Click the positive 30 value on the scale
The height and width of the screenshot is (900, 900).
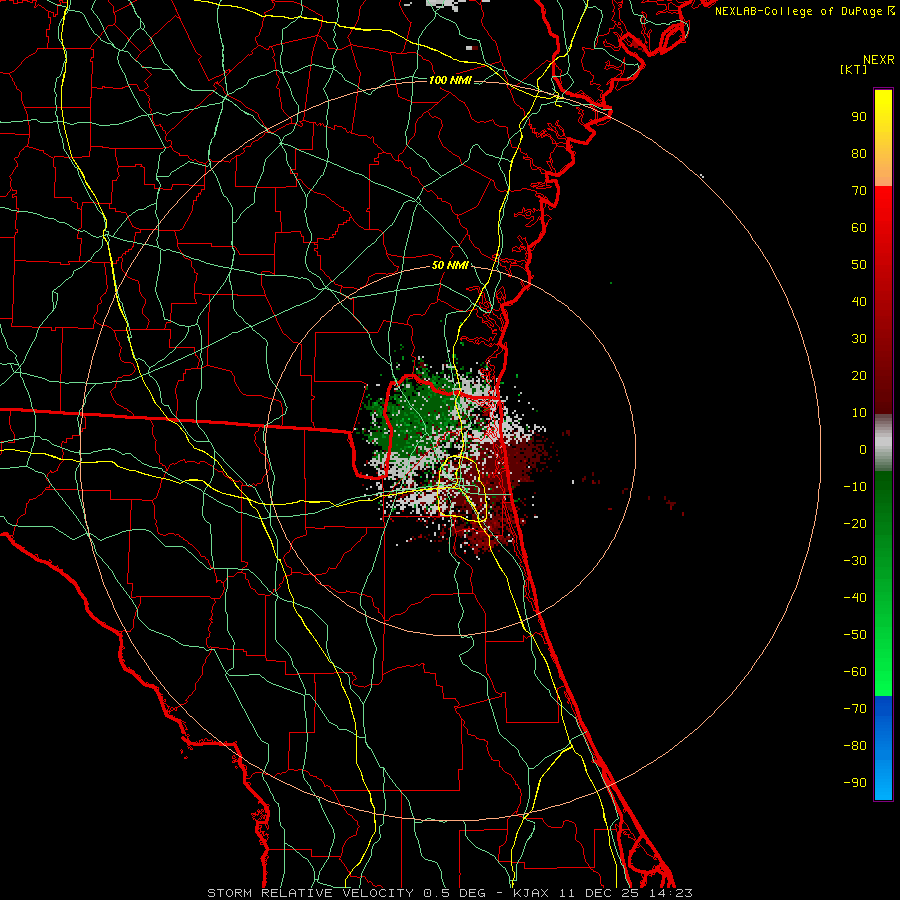click(859, 339)
